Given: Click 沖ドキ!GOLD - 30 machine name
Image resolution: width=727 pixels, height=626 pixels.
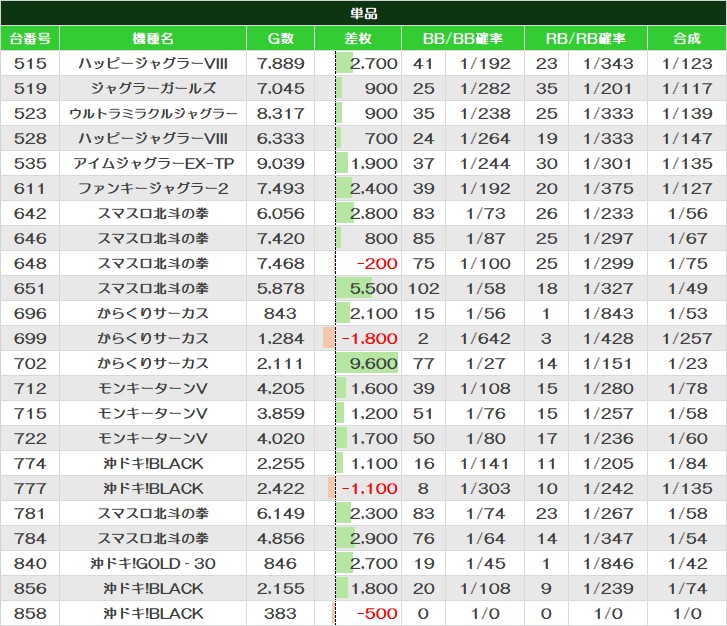Looking at the screenshot, I should tap(153, 564).
